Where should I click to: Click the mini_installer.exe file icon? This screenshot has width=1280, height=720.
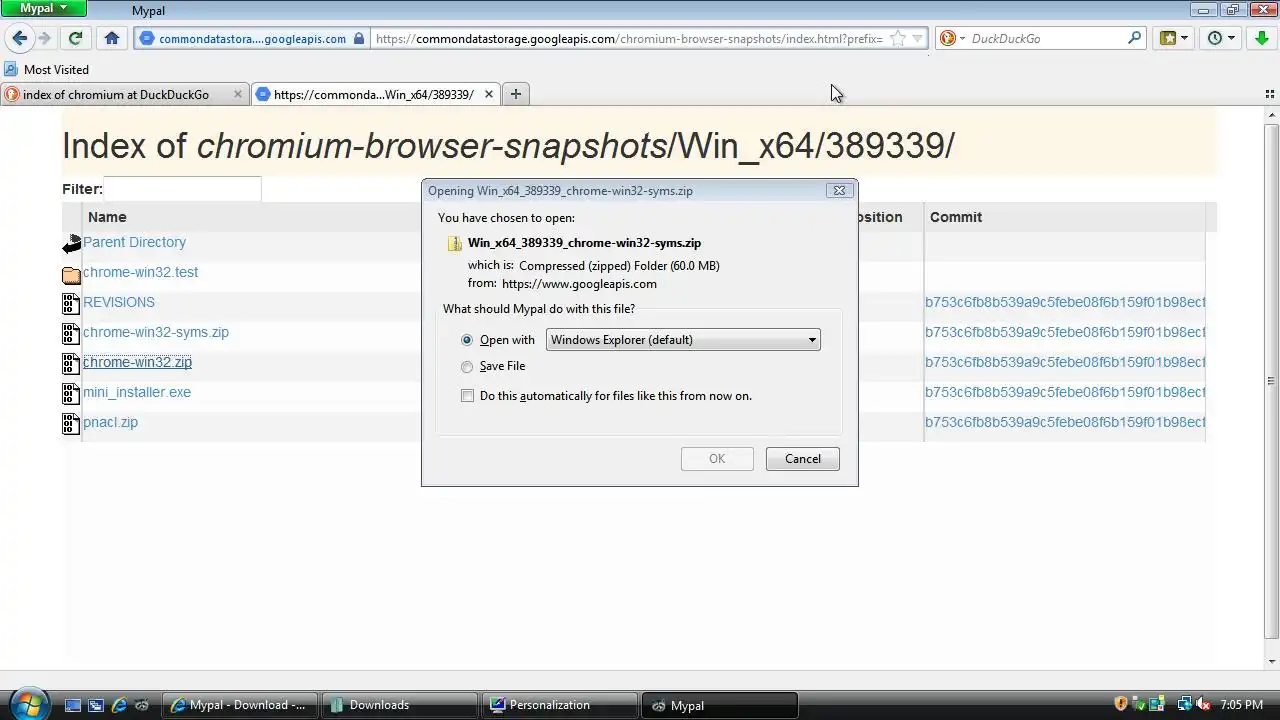coord(71,394)
